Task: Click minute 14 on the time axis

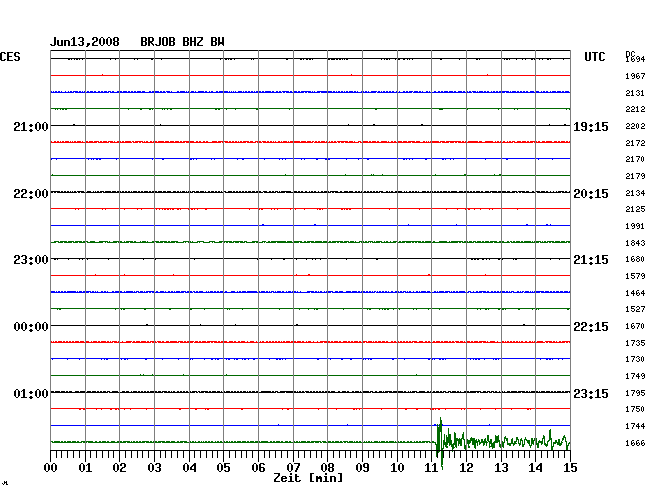Action: click(x=536, y=468)
